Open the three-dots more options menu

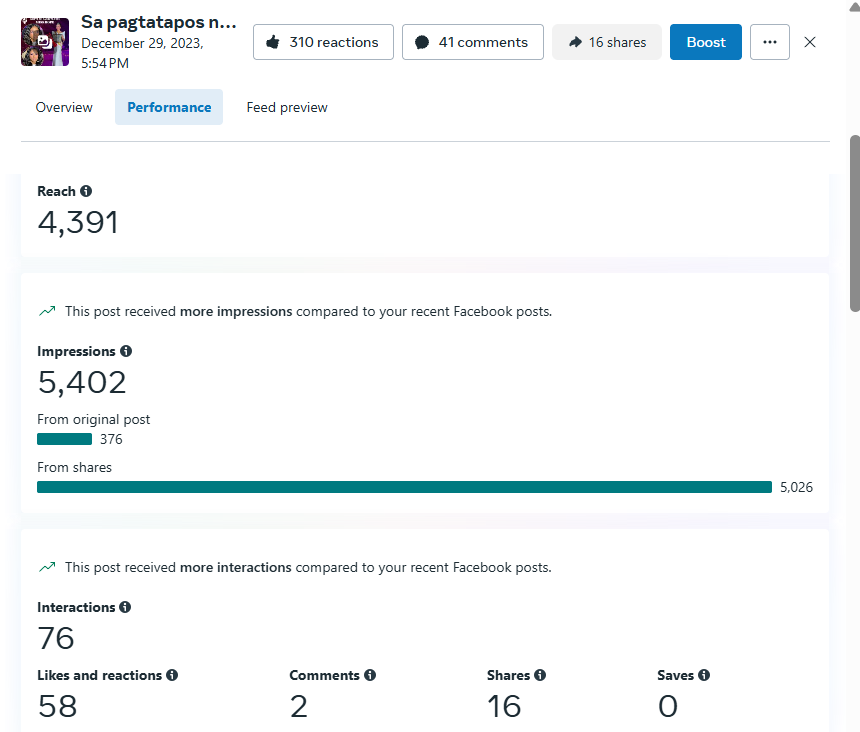click(769, 42)
